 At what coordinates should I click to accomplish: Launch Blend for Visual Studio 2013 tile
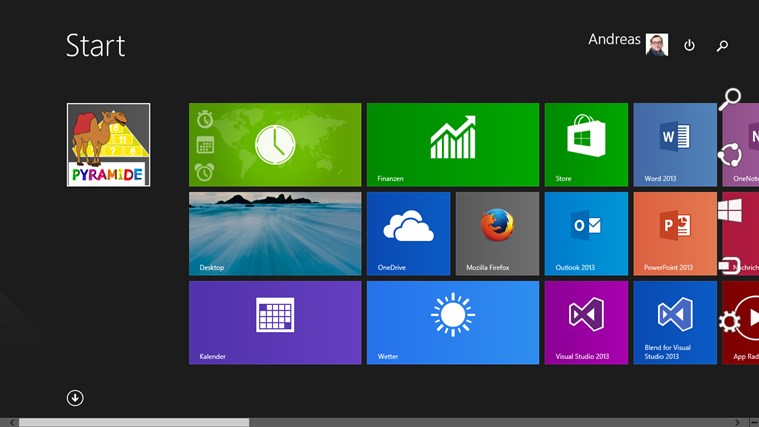675,323
